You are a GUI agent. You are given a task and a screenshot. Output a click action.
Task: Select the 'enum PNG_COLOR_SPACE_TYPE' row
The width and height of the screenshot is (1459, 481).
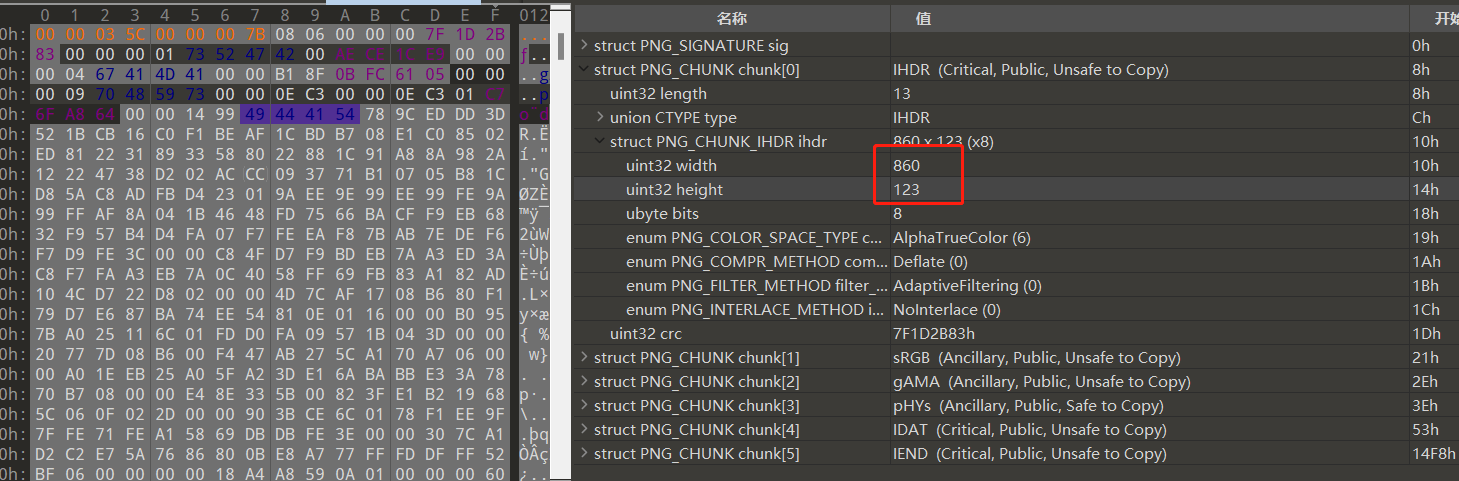pyautogui.click(x=1016, y=237)
